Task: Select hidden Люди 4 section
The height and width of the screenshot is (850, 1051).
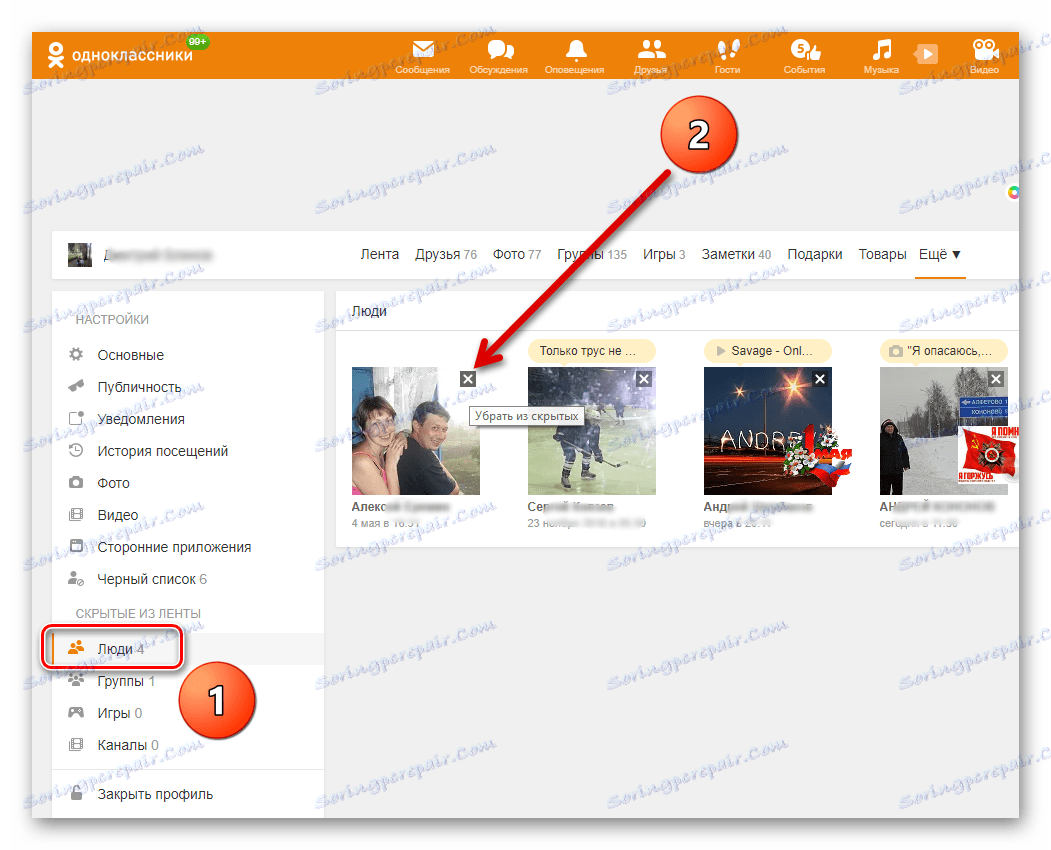Action: [188, 649]
